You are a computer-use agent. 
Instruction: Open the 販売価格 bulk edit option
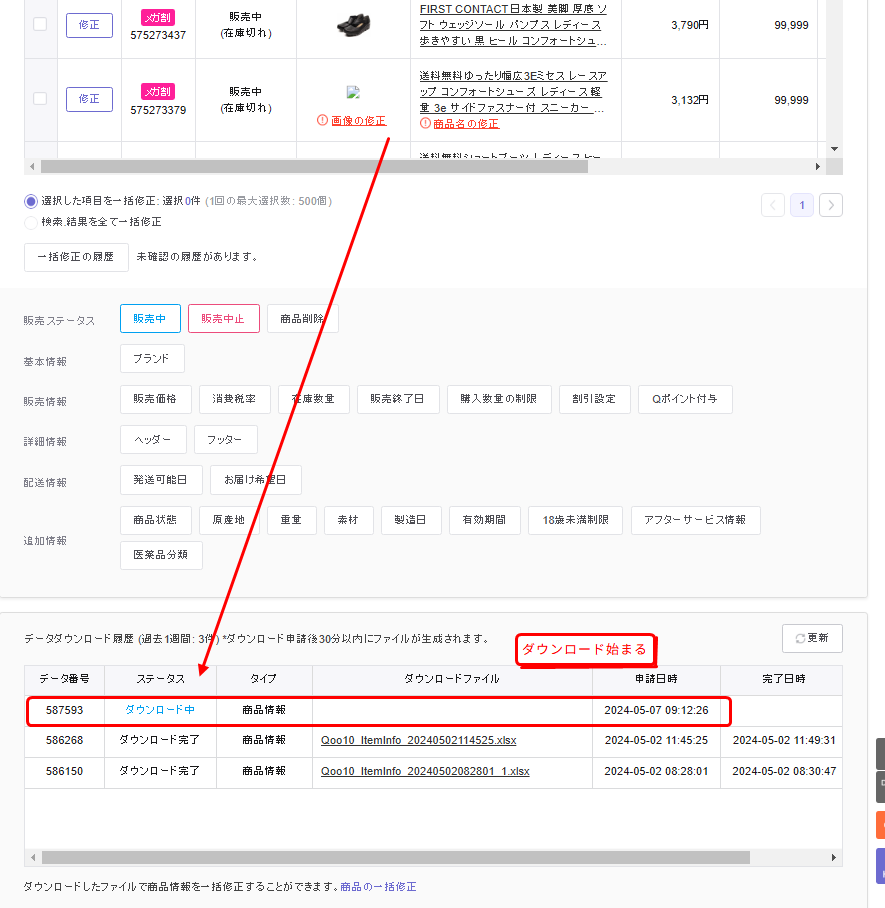(x=155, y=399)
